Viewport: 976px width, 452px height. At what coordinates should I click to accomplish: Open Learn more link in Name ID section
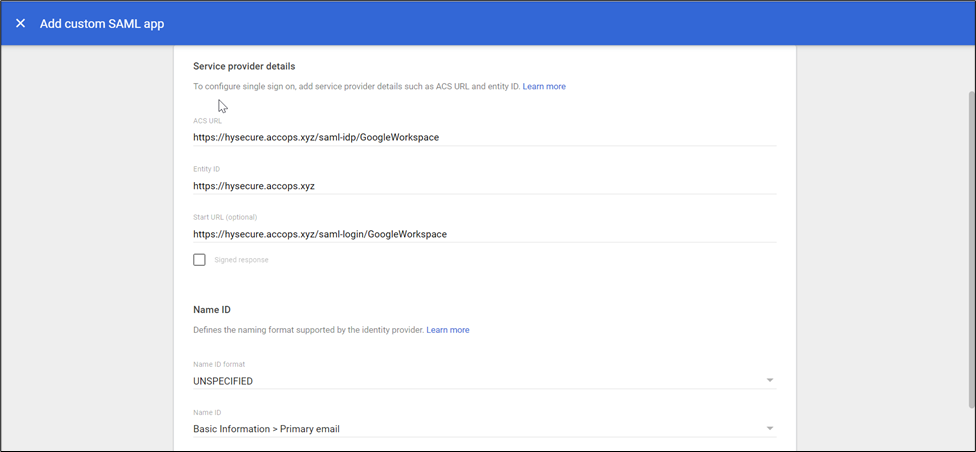447,330
